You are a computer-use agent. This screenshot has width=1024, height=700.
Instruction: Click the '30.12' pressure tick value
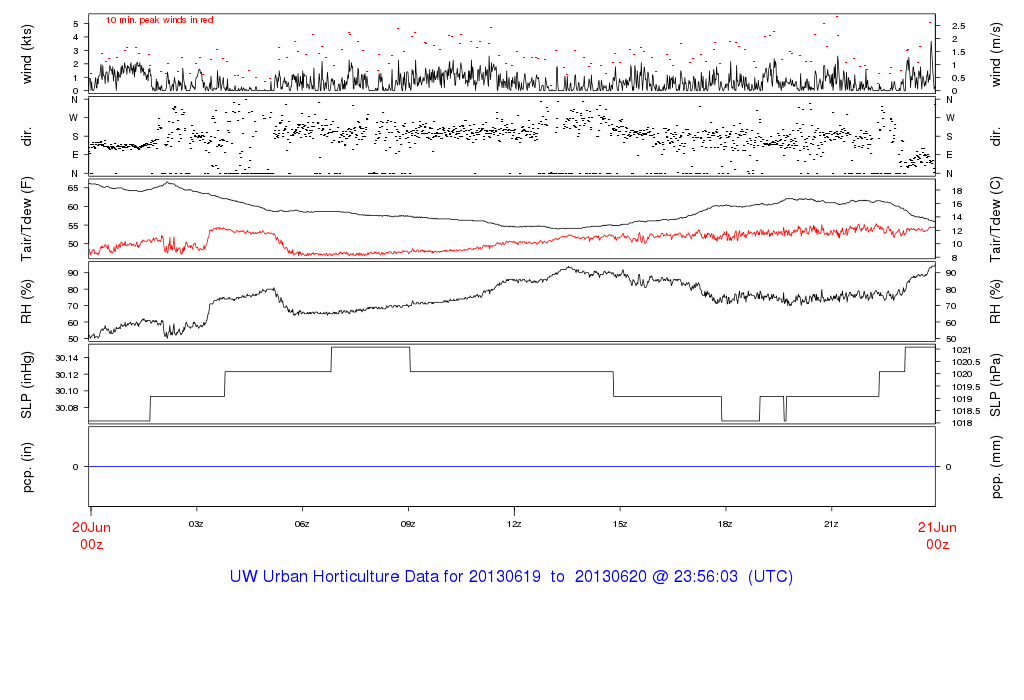click(67, 374)
